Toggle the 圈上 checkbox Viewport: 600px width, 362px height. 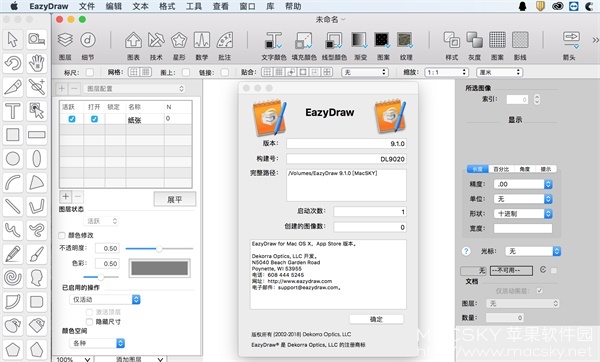186,72
